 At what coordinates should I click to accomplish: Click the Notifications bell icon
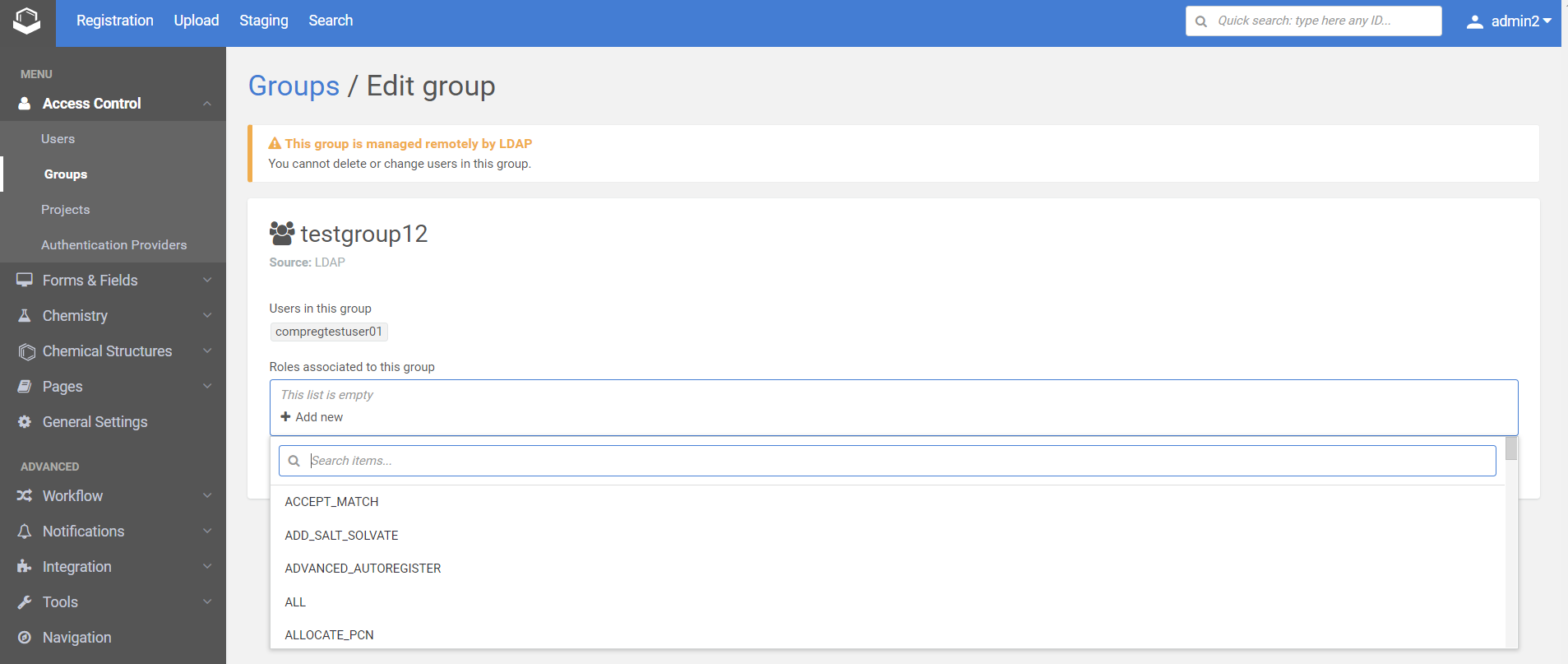(x=25, y=532)
